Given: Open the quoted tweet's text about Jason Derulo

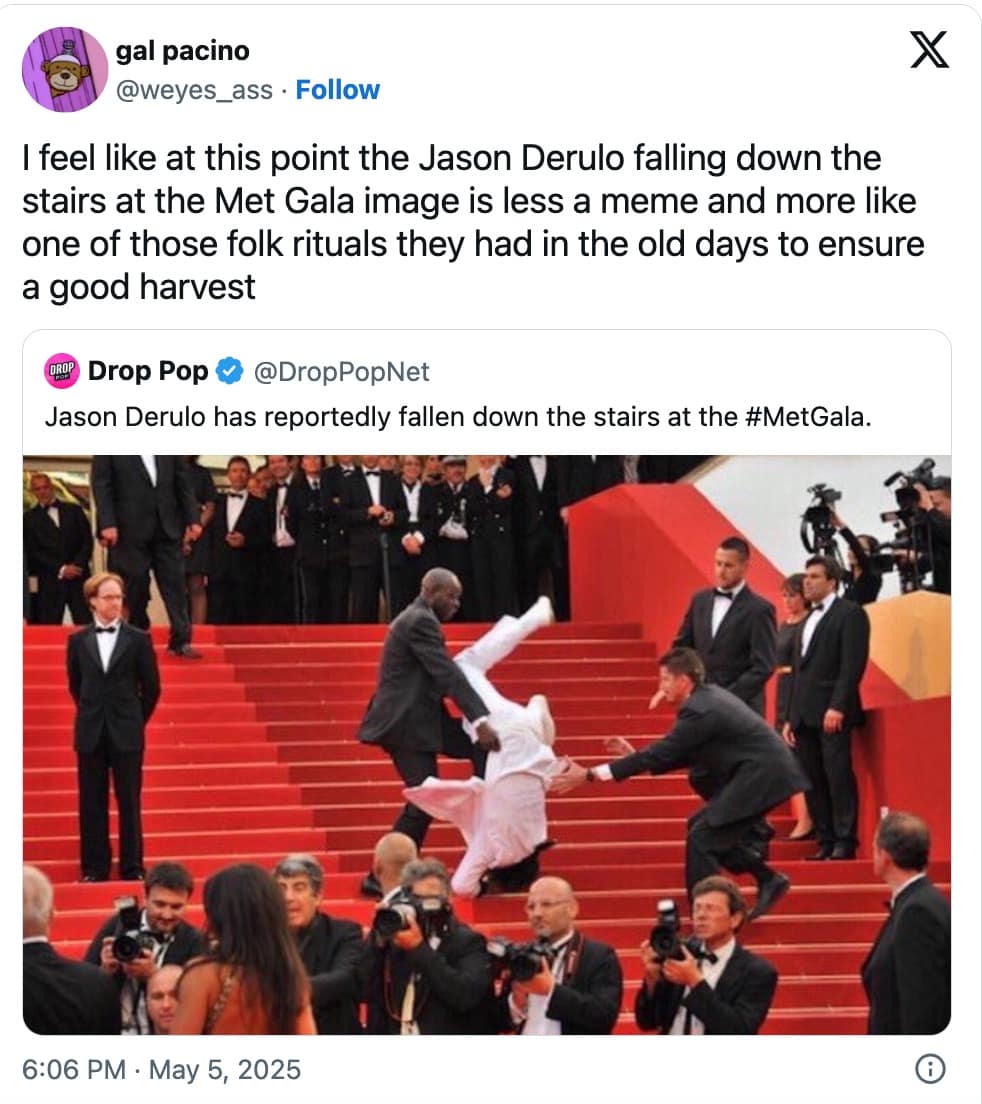Looking at the screenshot, I should click(x=458, y=417).
